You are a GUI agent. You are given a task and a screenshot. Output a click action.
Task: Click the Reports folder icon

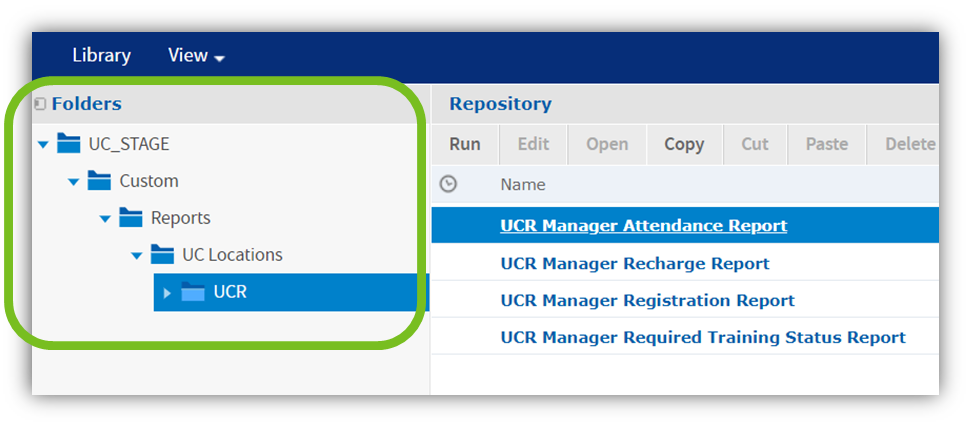[131, 218]
